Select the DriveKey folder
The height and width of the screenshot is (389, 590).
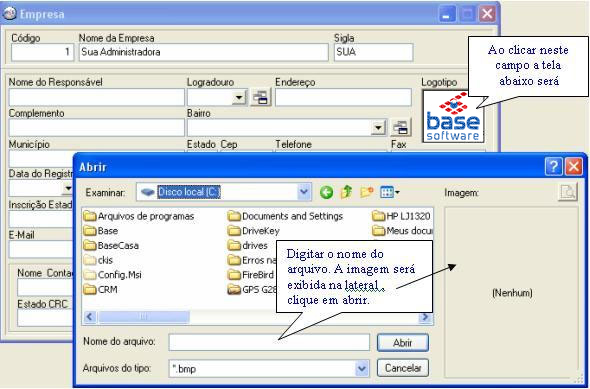254,231
